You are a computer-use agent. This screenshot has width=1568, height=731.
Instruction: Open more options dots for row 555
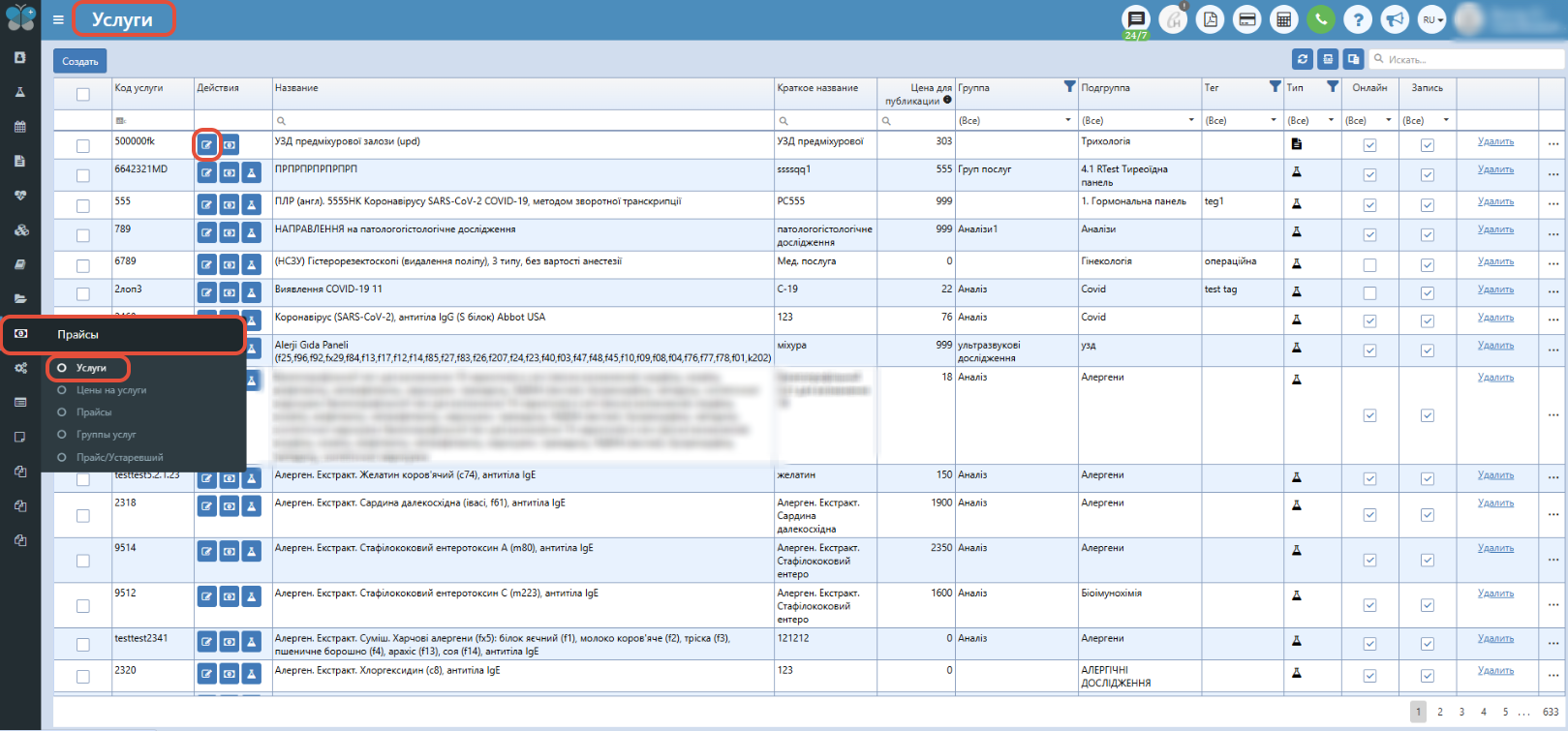[1553, 205]
